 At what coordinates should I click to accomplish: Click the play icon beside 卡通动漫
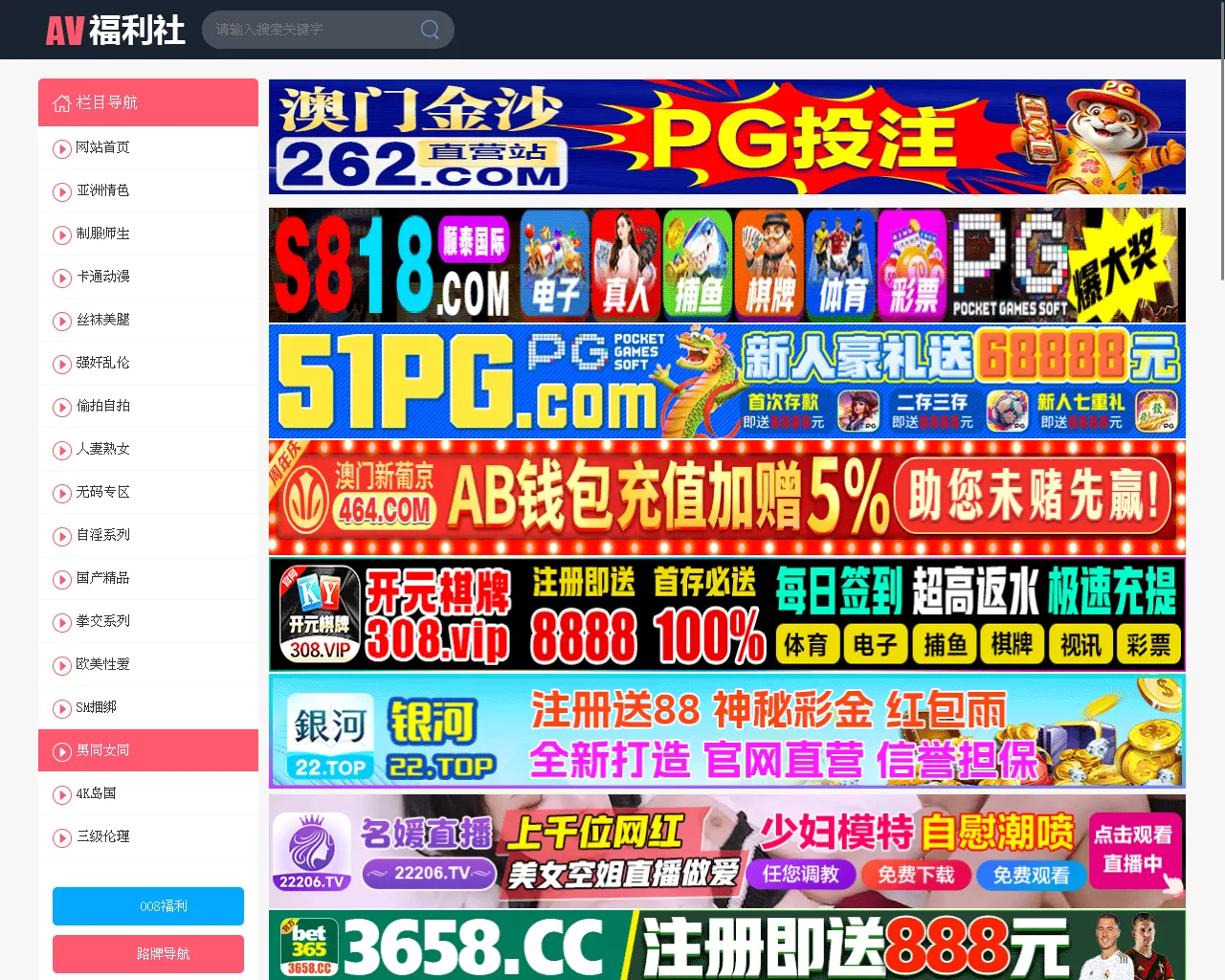click(x=62, y=278)
